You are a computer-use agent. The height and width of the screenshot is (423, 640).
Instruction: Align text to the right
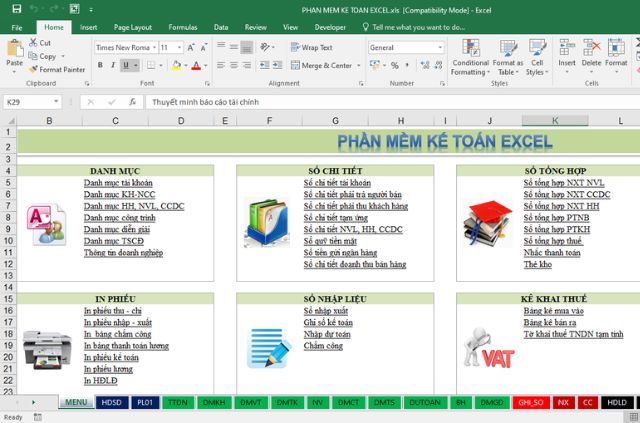(x=247, y=65)
